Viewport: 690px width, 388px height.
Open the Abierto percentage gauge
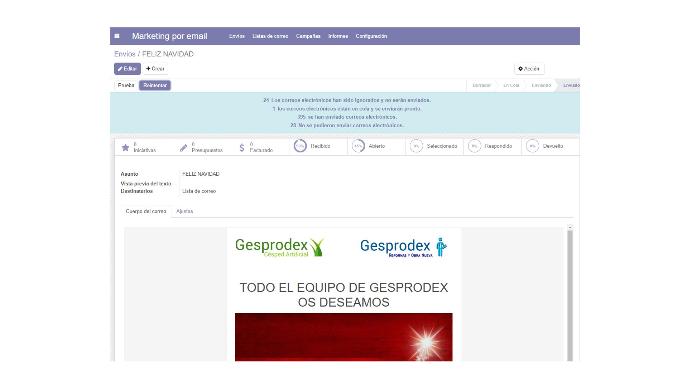point(358,146)
